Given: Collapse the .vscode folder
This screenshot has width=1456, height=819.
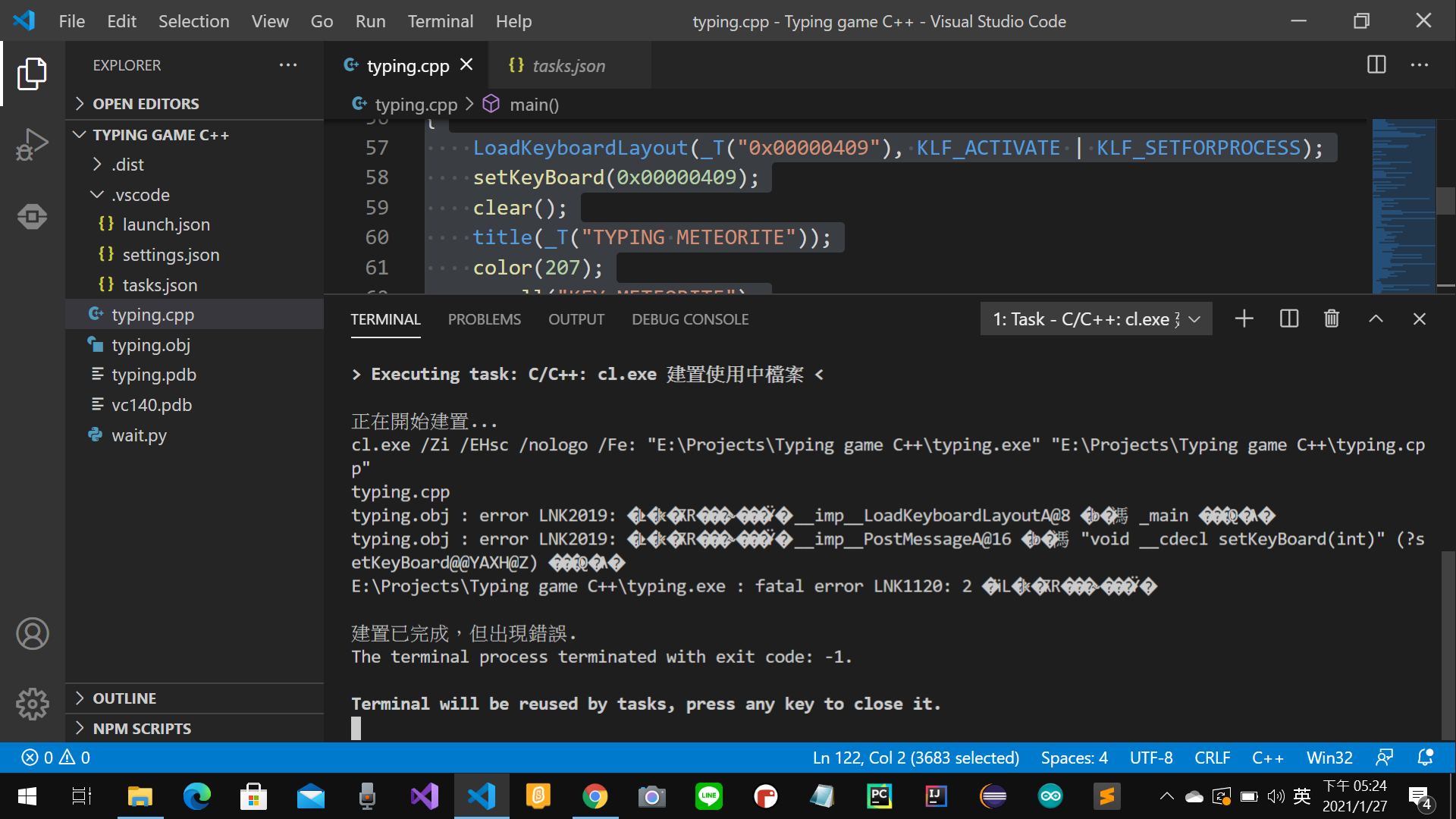Looking at the screenshot, I should [96, 194].
